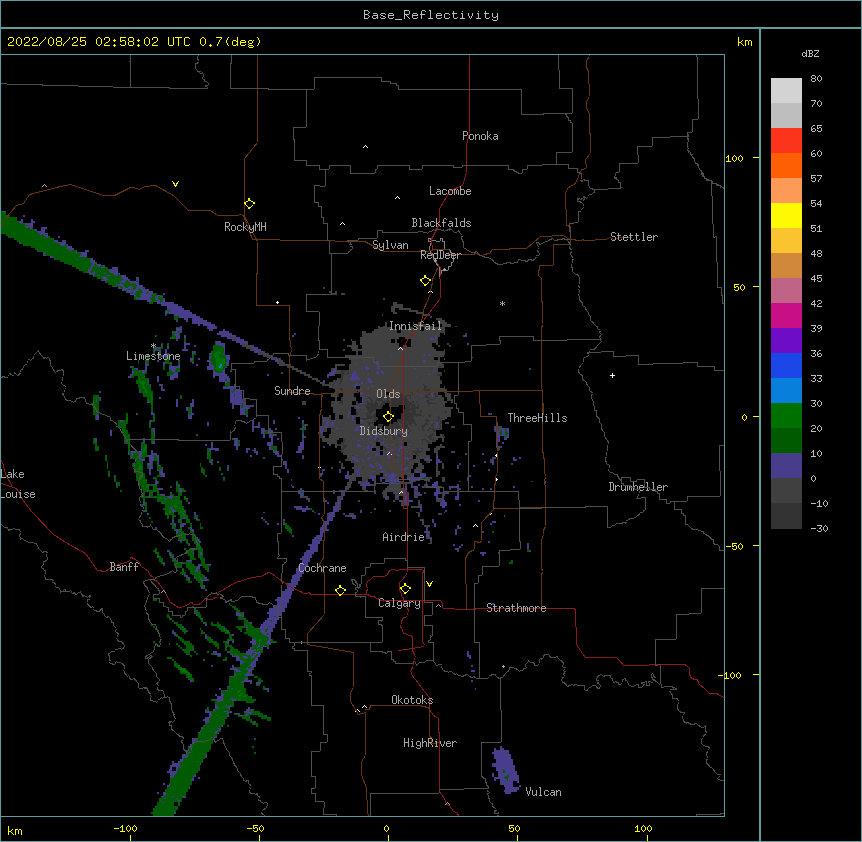The height and width of the screenshot is (842, 862).
Task: Click the Drumheller city label
Action: (638, 488)
